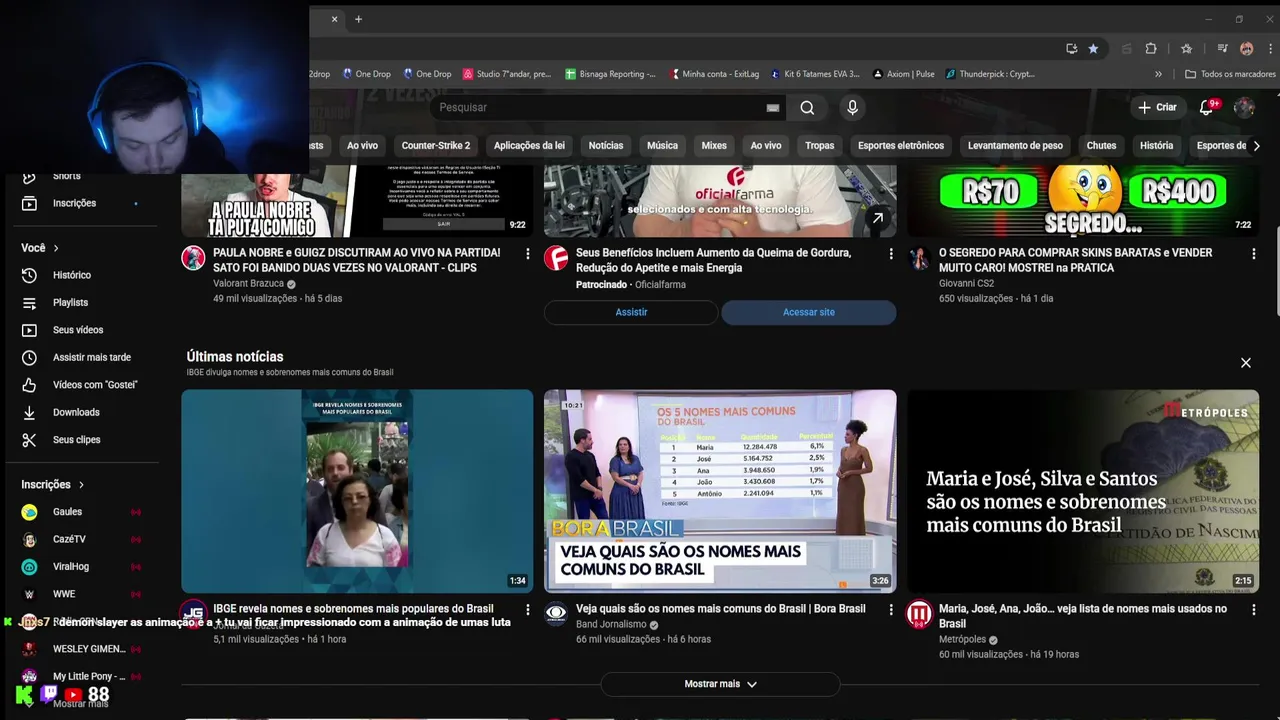This screenshot has height=720, width=1280.
Task: Expand the Inscrições section header
Action: (x=53, y=485)
